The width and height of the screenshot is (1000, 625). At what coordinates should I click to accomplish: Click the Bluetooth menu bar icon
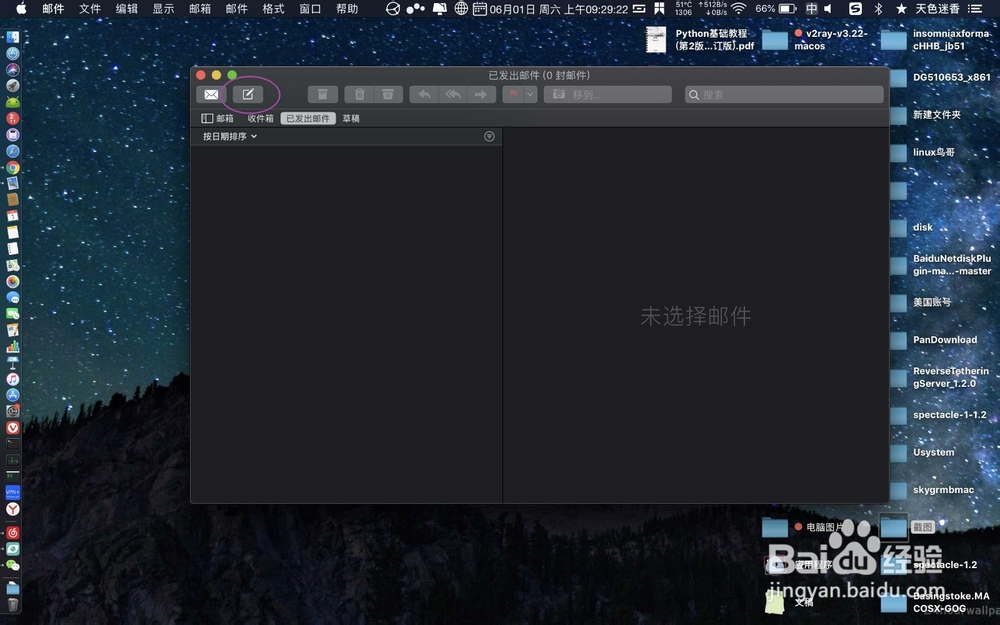click(x=878, y=8)
